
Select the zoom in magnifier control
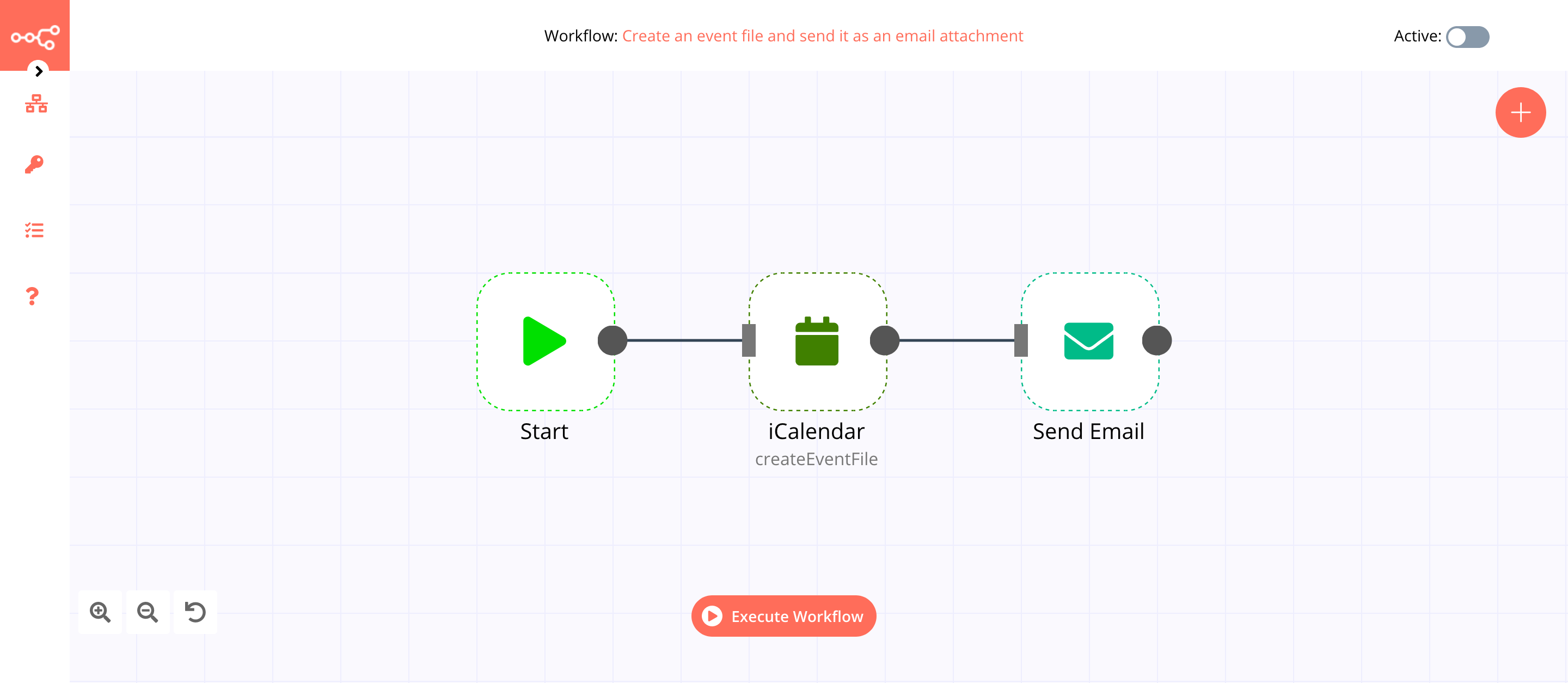coord(100,610)
